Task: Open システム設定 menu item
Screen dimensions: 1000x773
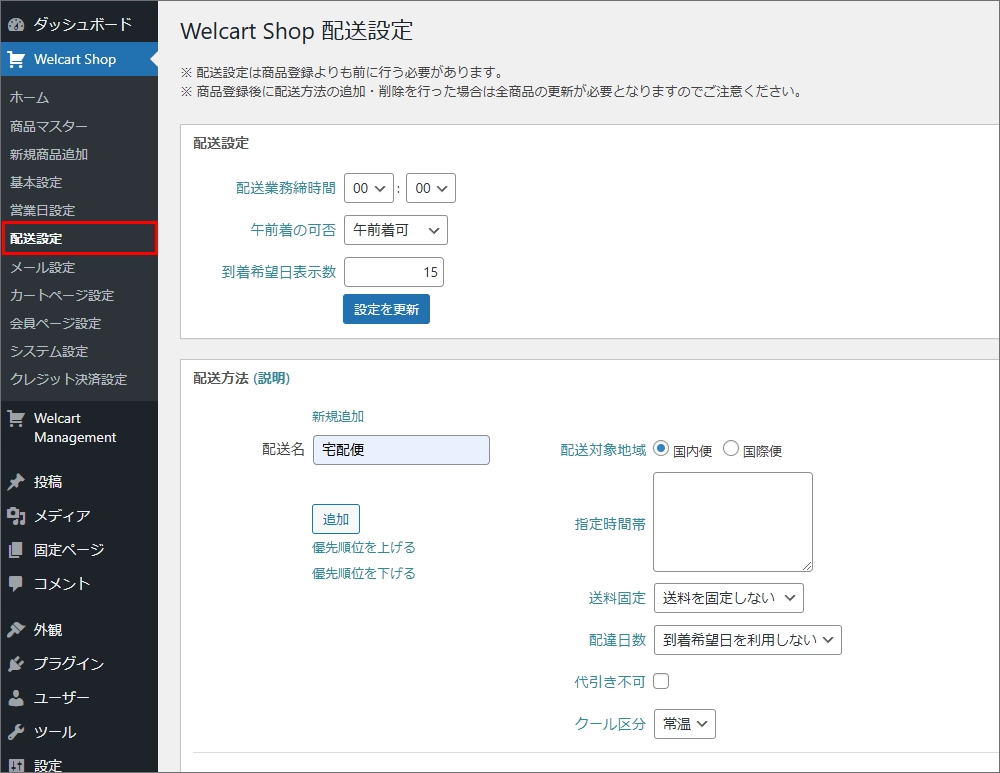Action: (48, 351)
